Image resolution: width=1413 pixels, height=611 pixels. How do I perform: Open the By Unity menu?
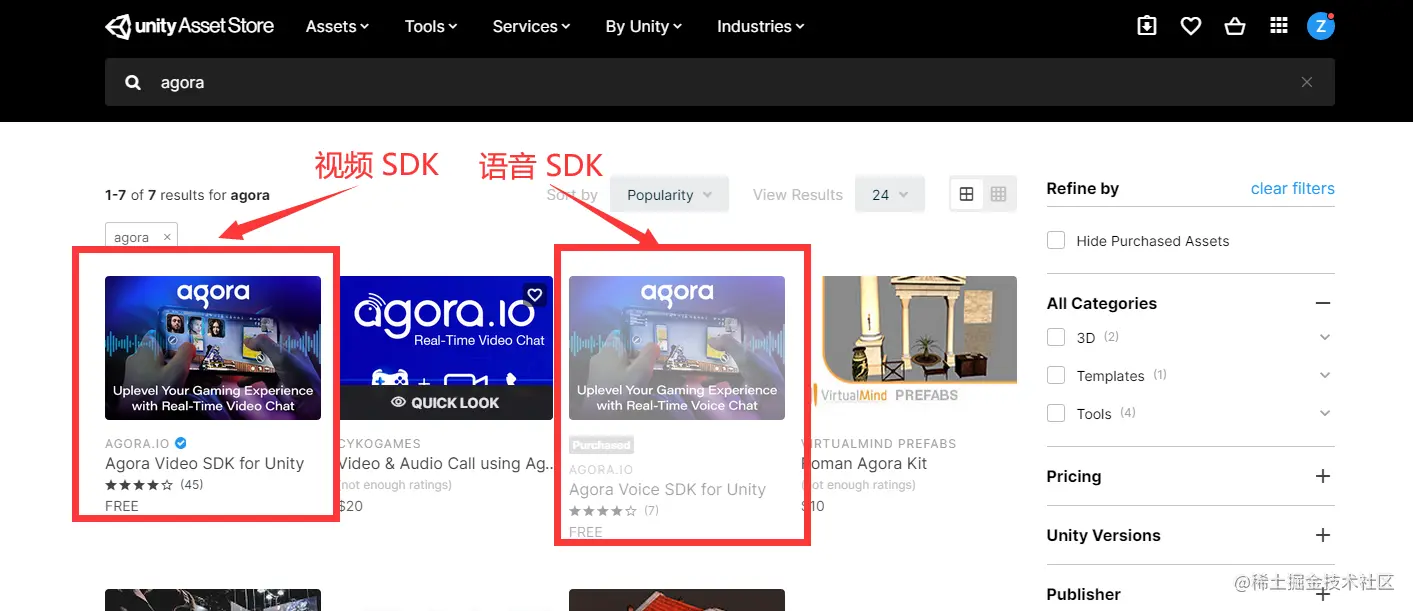pos(643,26)
